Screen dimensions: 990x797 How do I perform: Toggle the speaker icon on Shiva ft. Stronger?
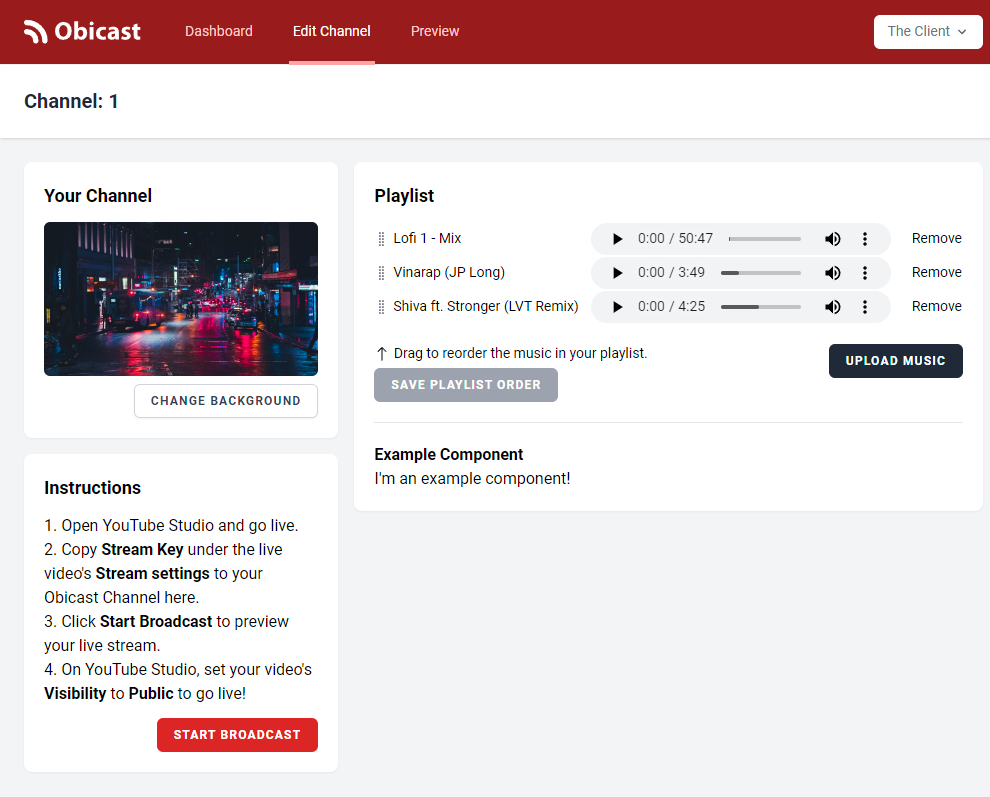click(832, 306)
